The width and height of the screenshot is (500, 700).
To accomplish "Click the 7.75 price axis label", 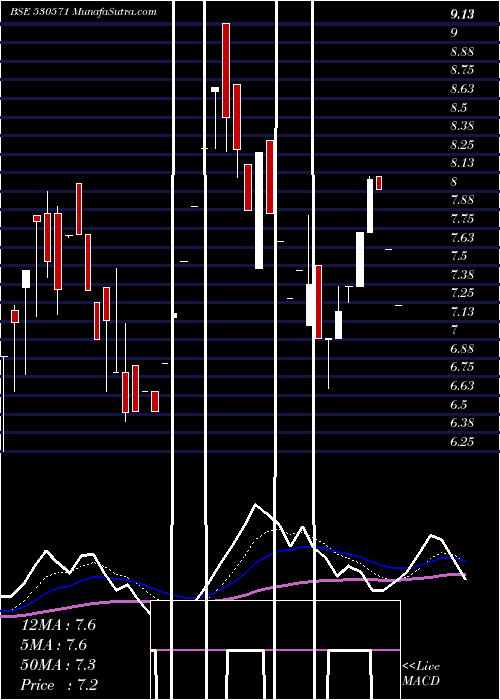I will (462, 219).
